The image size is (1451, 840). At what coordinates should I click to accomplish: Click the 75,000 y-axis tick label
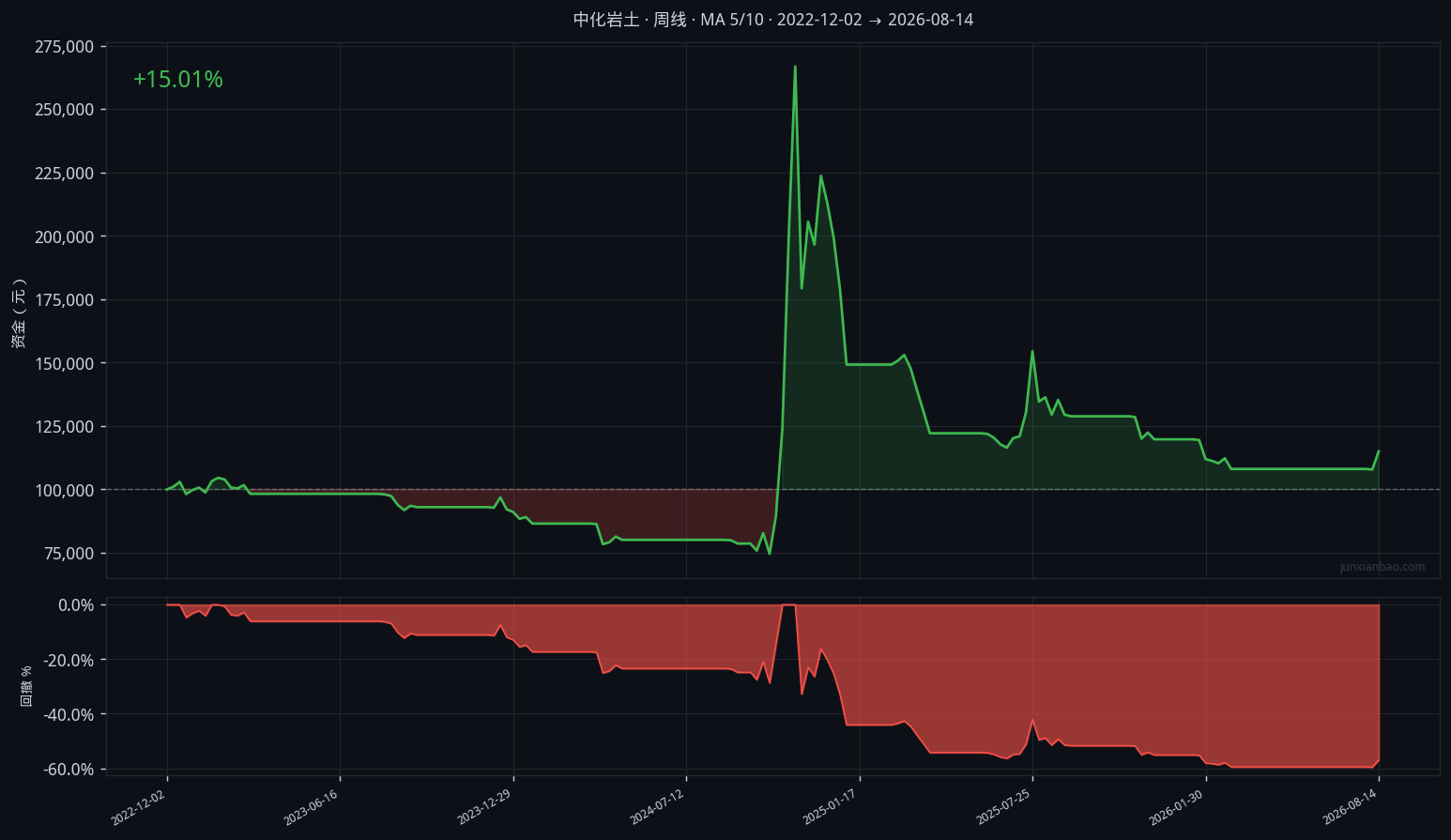point(69,554)
